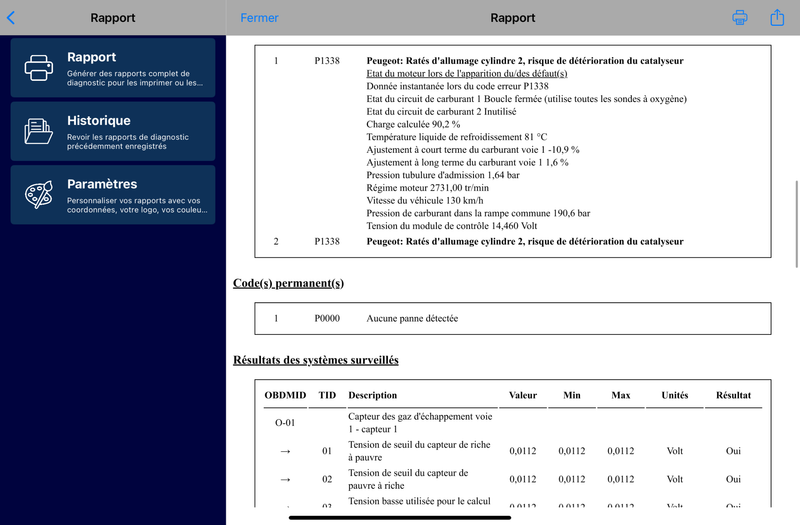Click the palette icon beside Paramètres
800x525 pixels.
coord(39,194)
